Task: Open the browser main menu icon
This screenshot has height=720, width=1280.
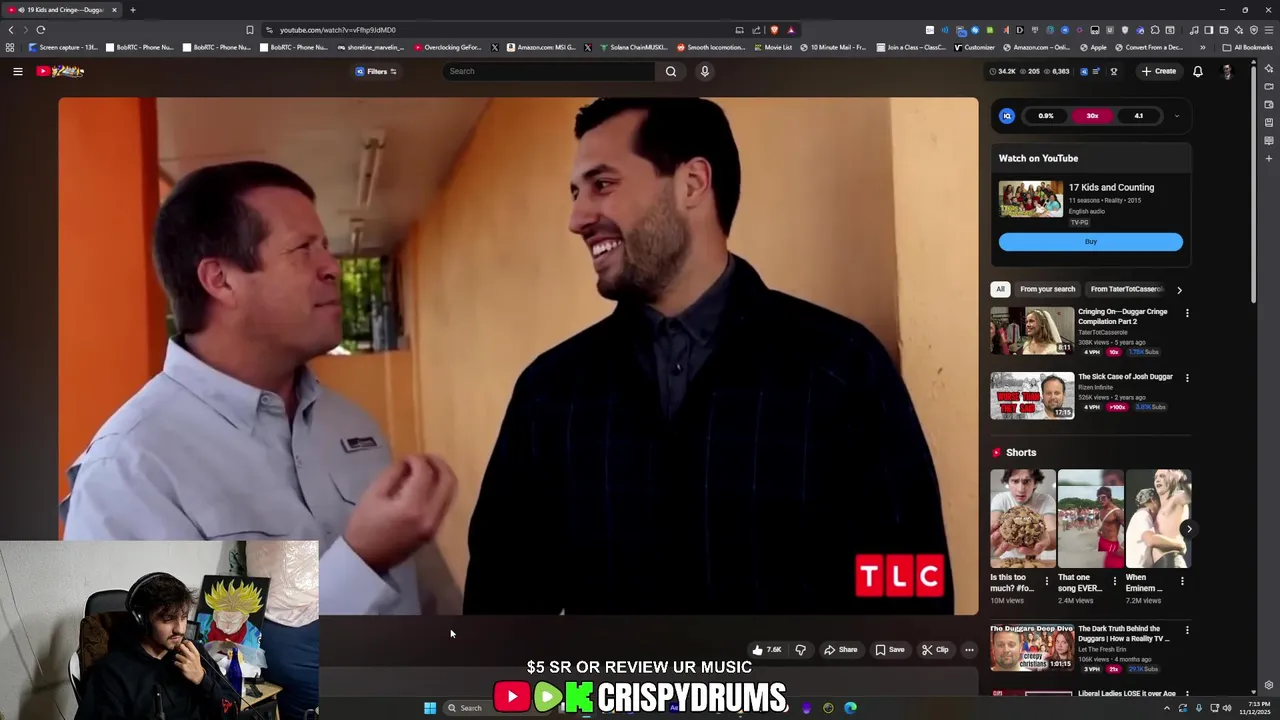Action: click(1269, 30)
